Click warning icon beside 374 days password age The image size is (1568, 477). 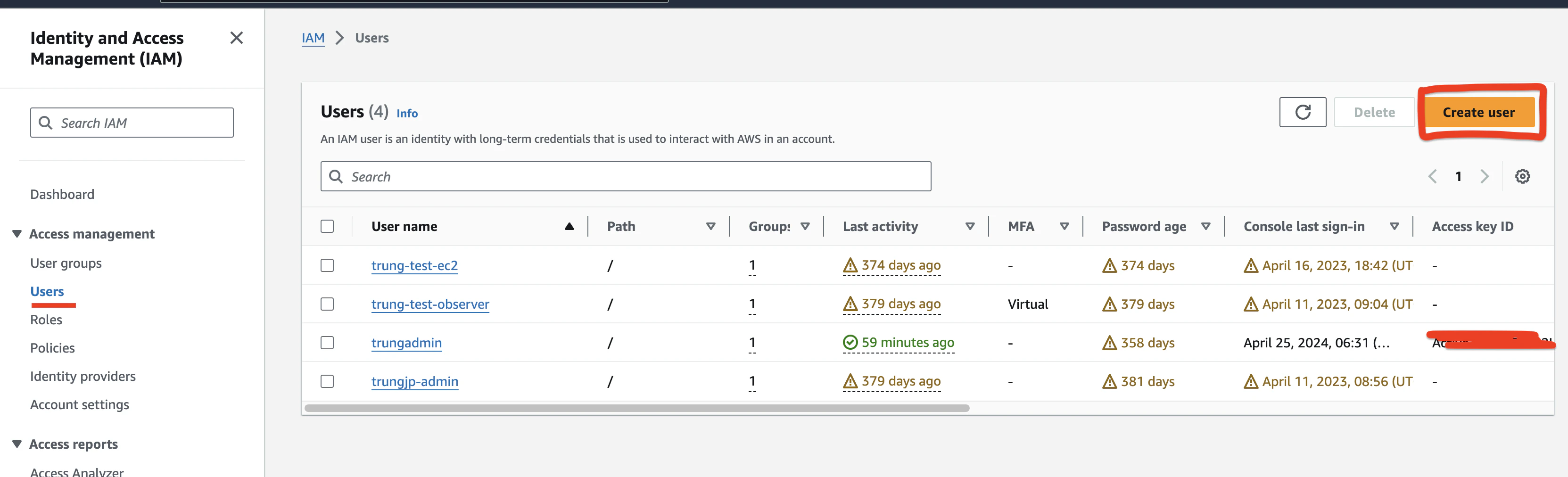pos(1110,265)
